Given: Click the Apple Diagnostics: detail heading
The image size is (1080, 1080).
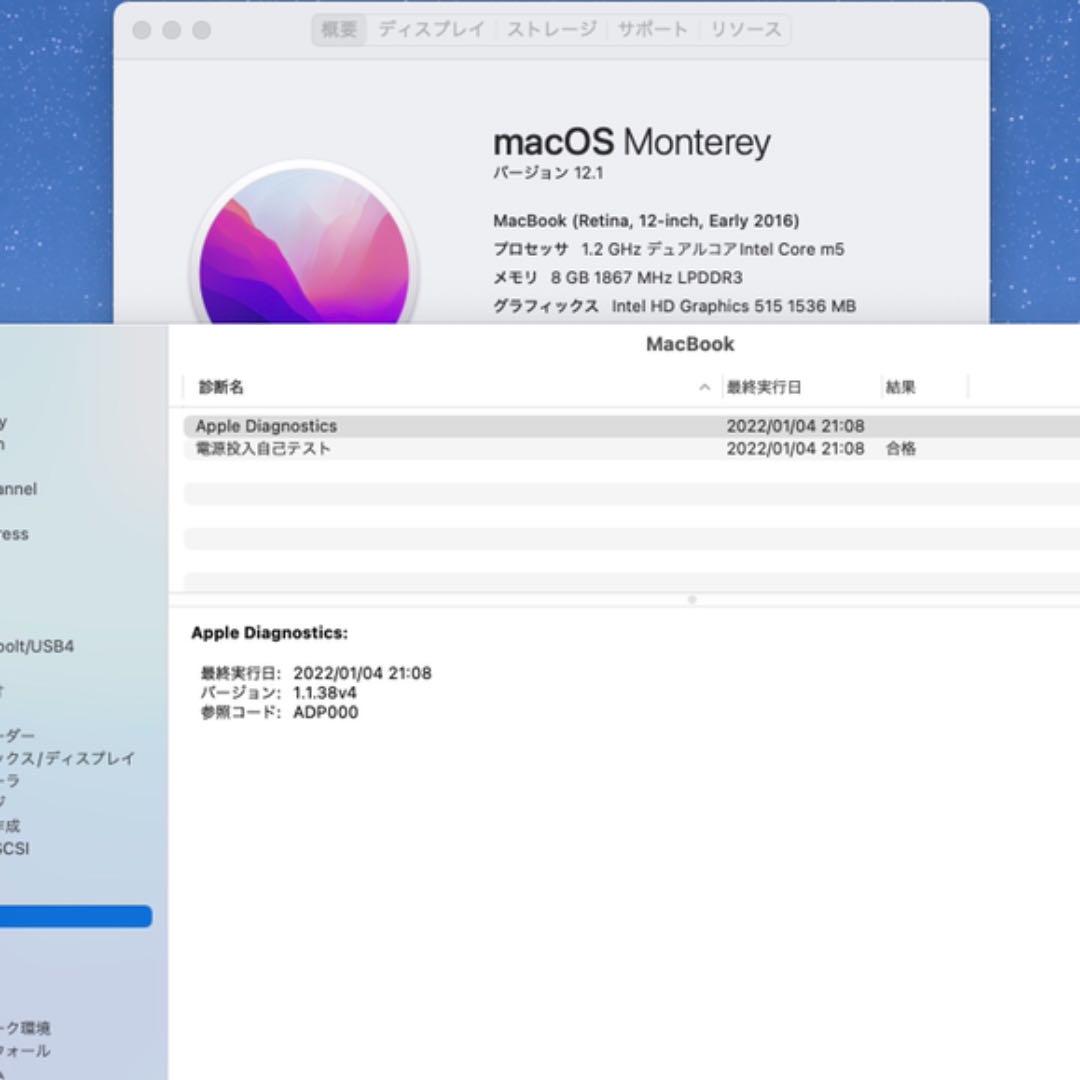Looking at the screenshot, I should [x=269, y=633].
